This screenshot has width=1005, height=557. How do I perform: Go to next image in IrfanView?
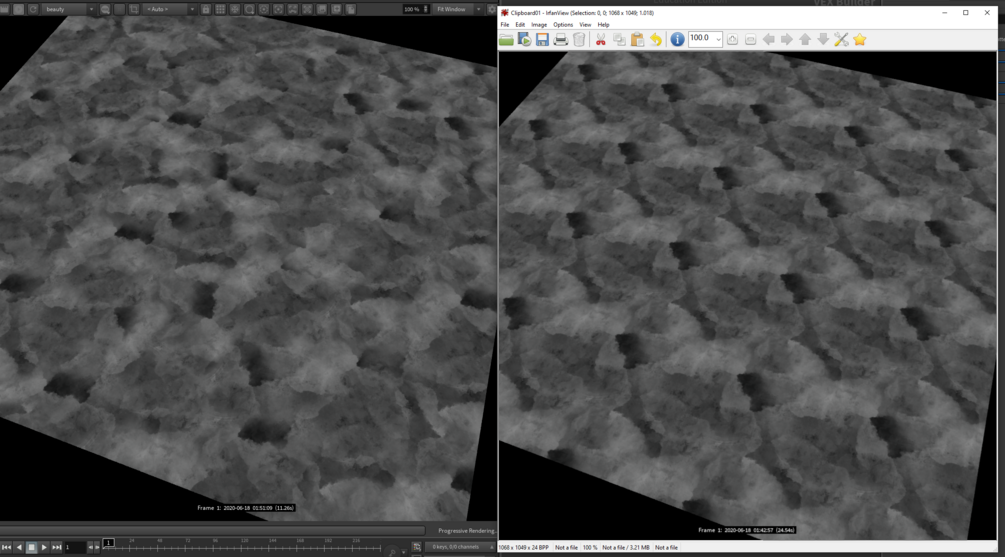[x=786, y=40]
